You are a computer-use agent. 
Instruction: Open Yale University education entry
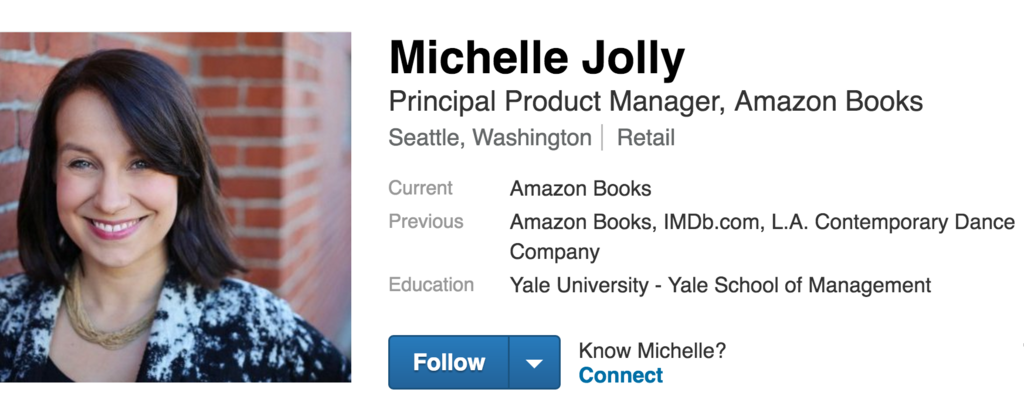(720, 285)
